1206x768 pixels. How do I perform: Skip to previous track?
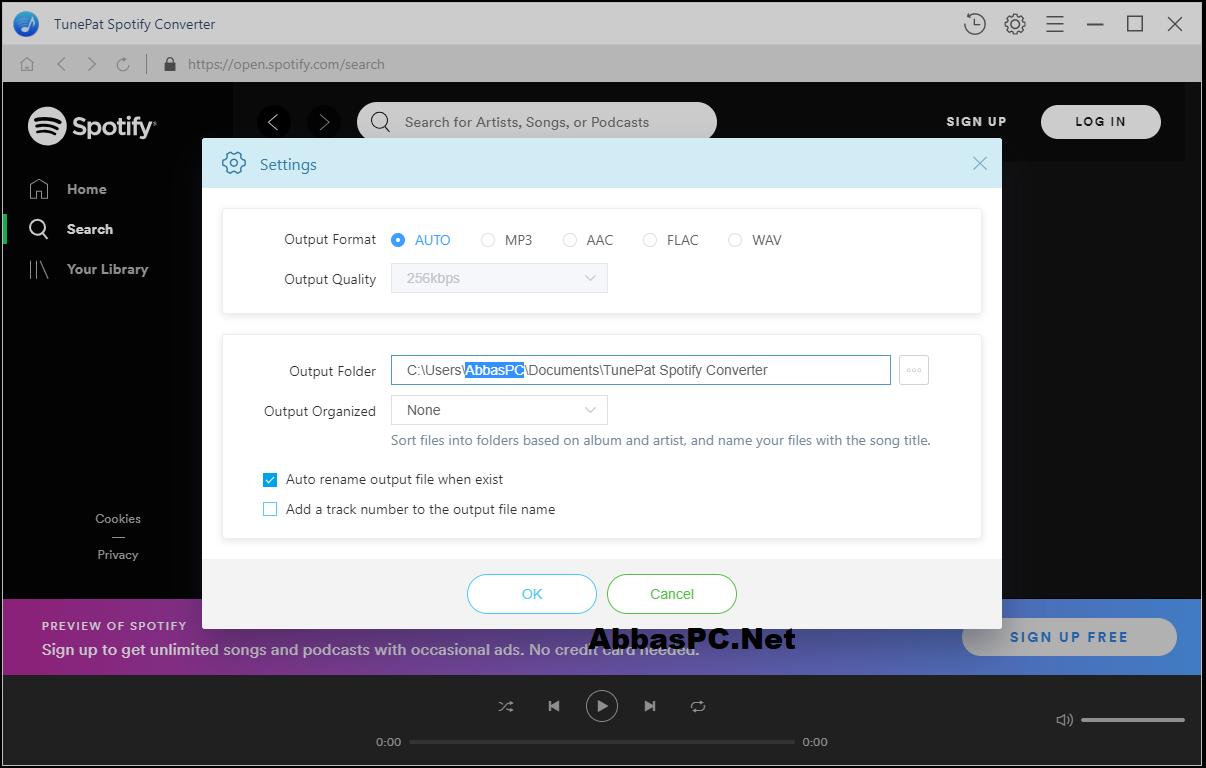point(554,706)
